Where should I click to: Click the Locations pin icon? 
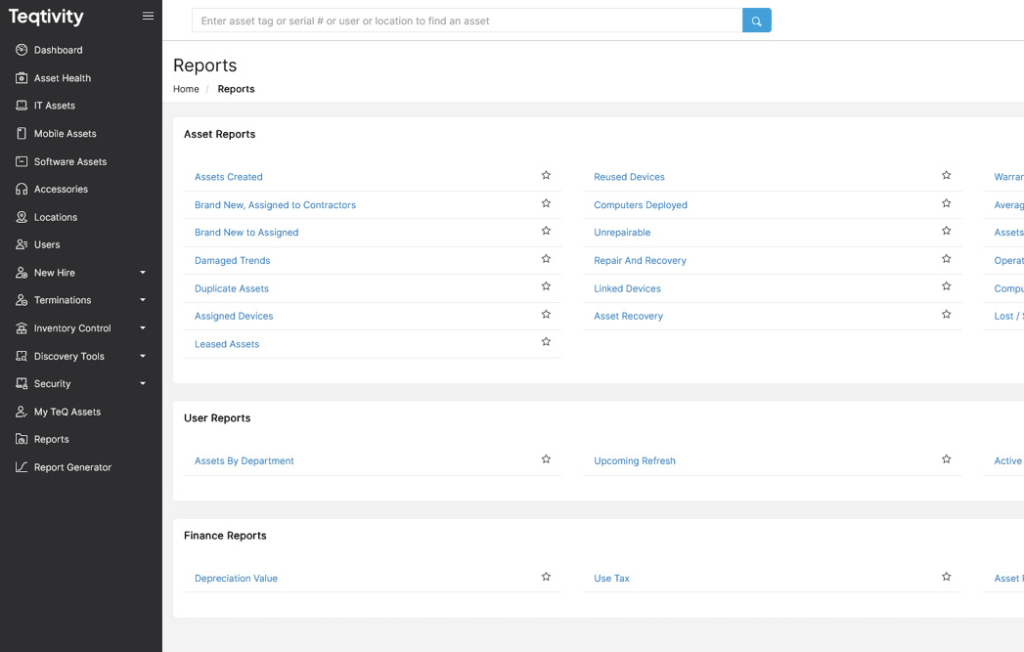pyautogui.click(x=21, y=217)
